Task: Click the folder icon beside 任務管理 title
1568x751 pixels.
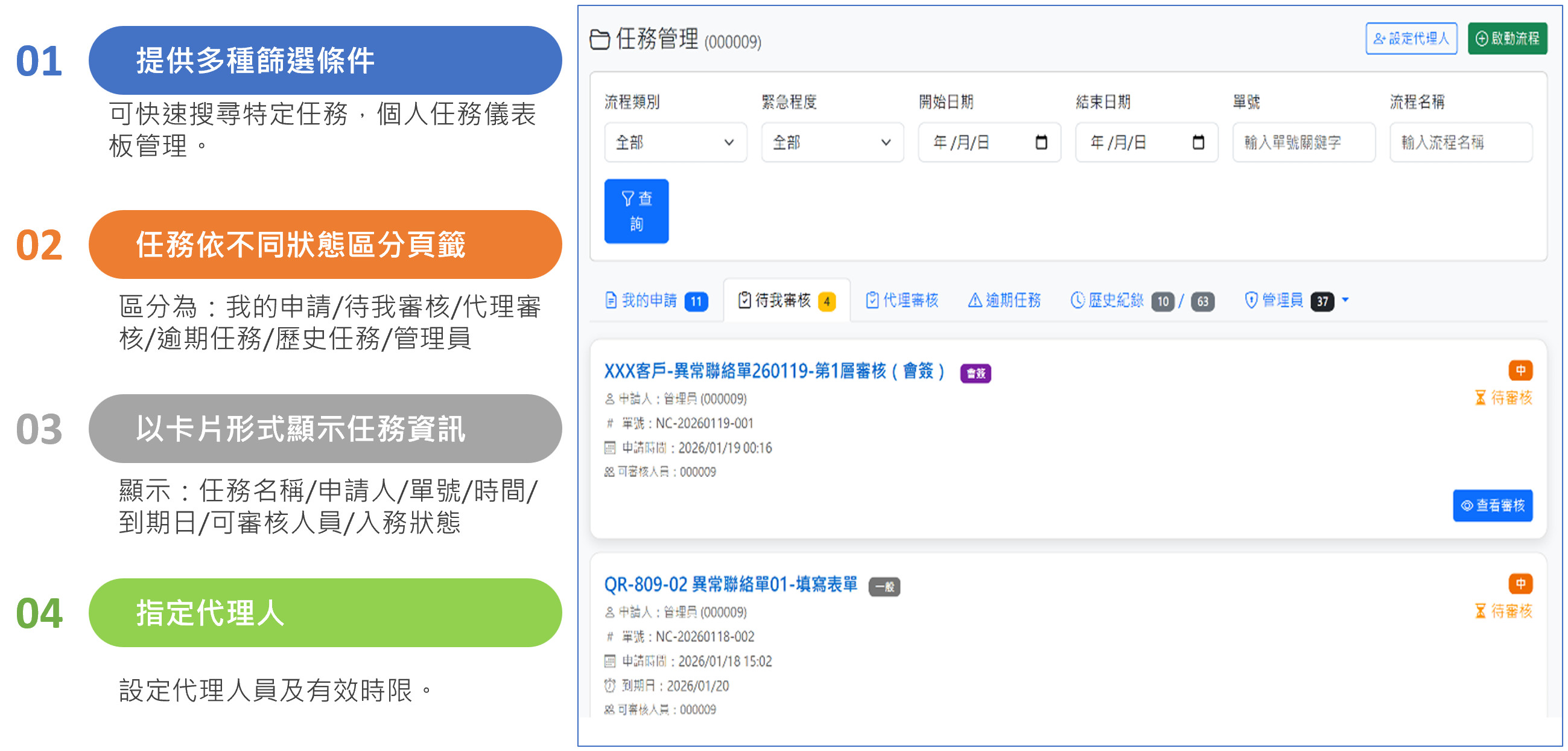Action: (600, 40)
